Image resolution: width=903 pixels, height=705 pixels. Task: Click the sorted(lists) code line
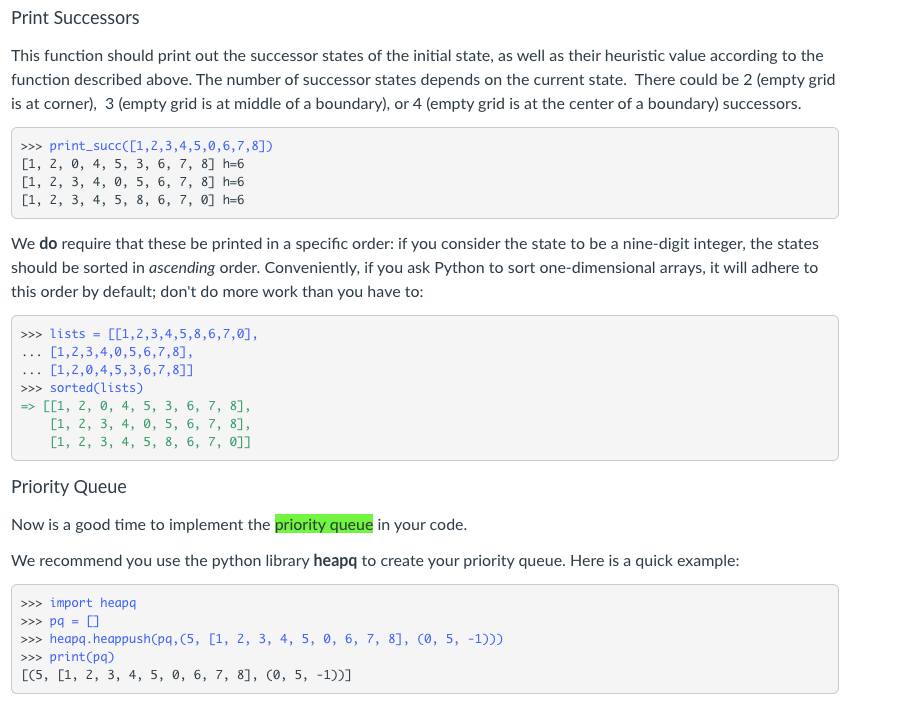point(82,388)
